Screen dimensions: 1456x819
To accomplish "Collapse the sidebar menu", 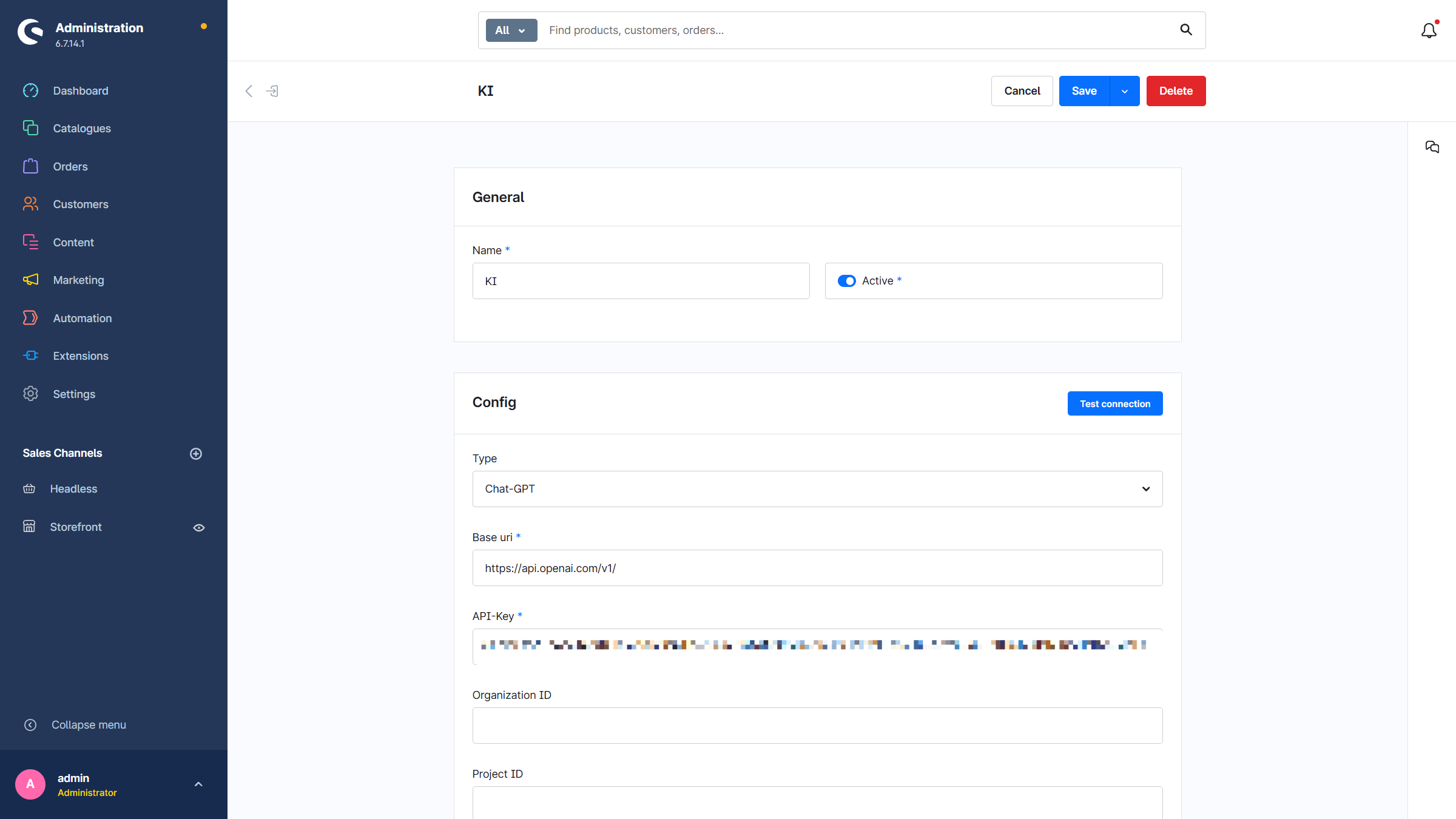I will (75, 725).
